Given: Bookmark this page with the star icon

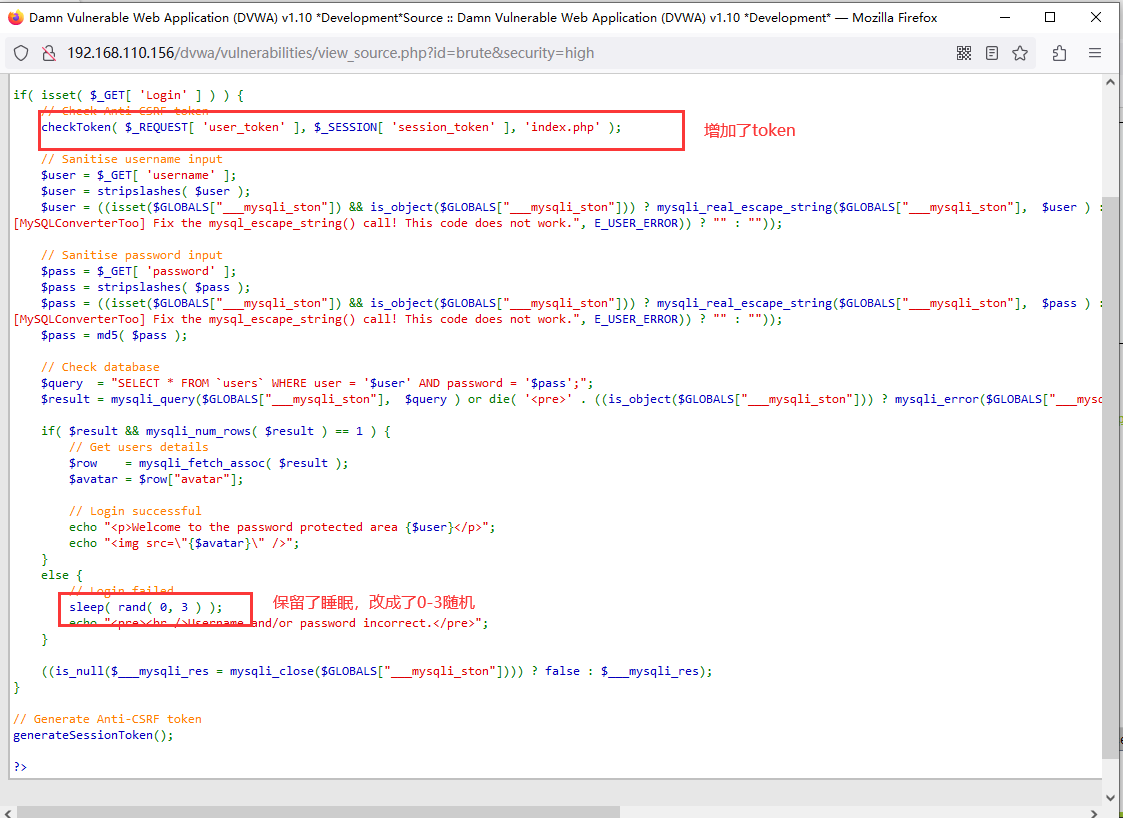Looking at the screenshot, I should [1020, 53].
